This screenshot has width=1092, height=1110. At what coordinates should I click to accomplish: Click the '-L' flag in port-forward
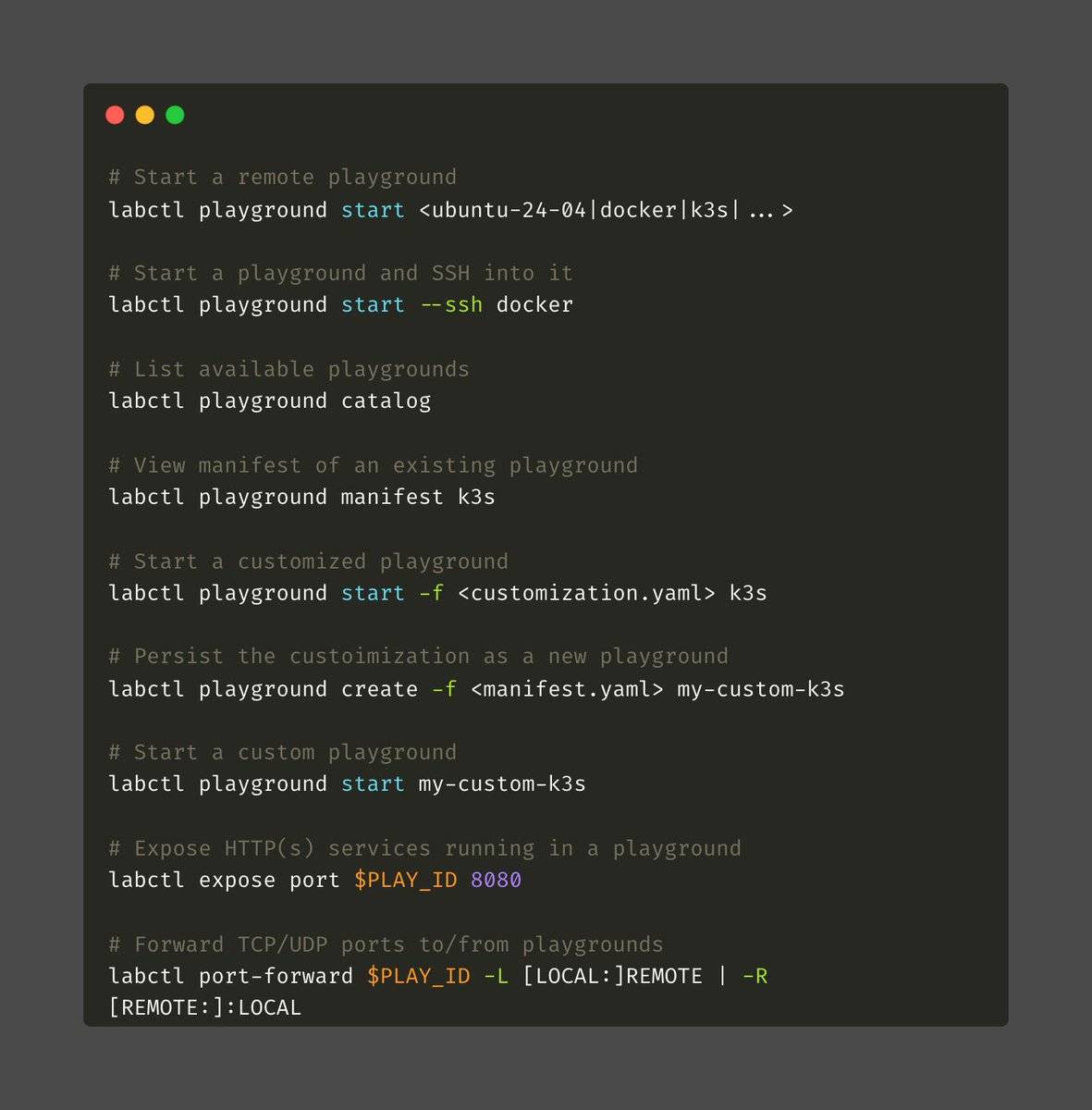point(496,976)
